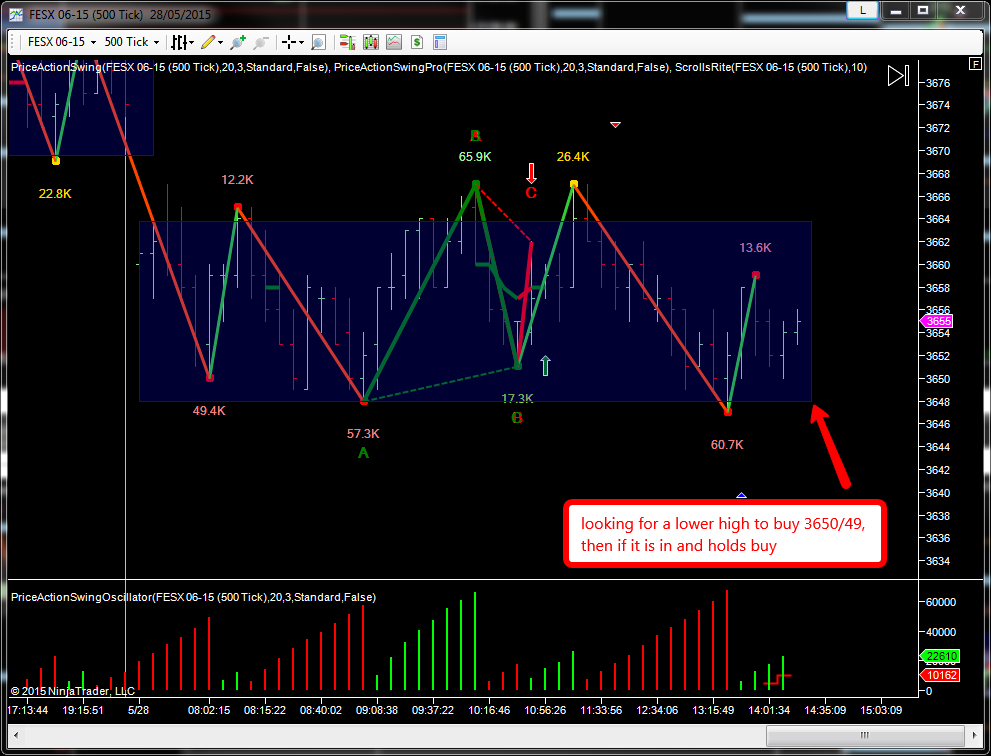The width and height of the screenshot is (991, 756).
Task: Click the zoom out magnifier icon
Action: [x=261, y=42]
